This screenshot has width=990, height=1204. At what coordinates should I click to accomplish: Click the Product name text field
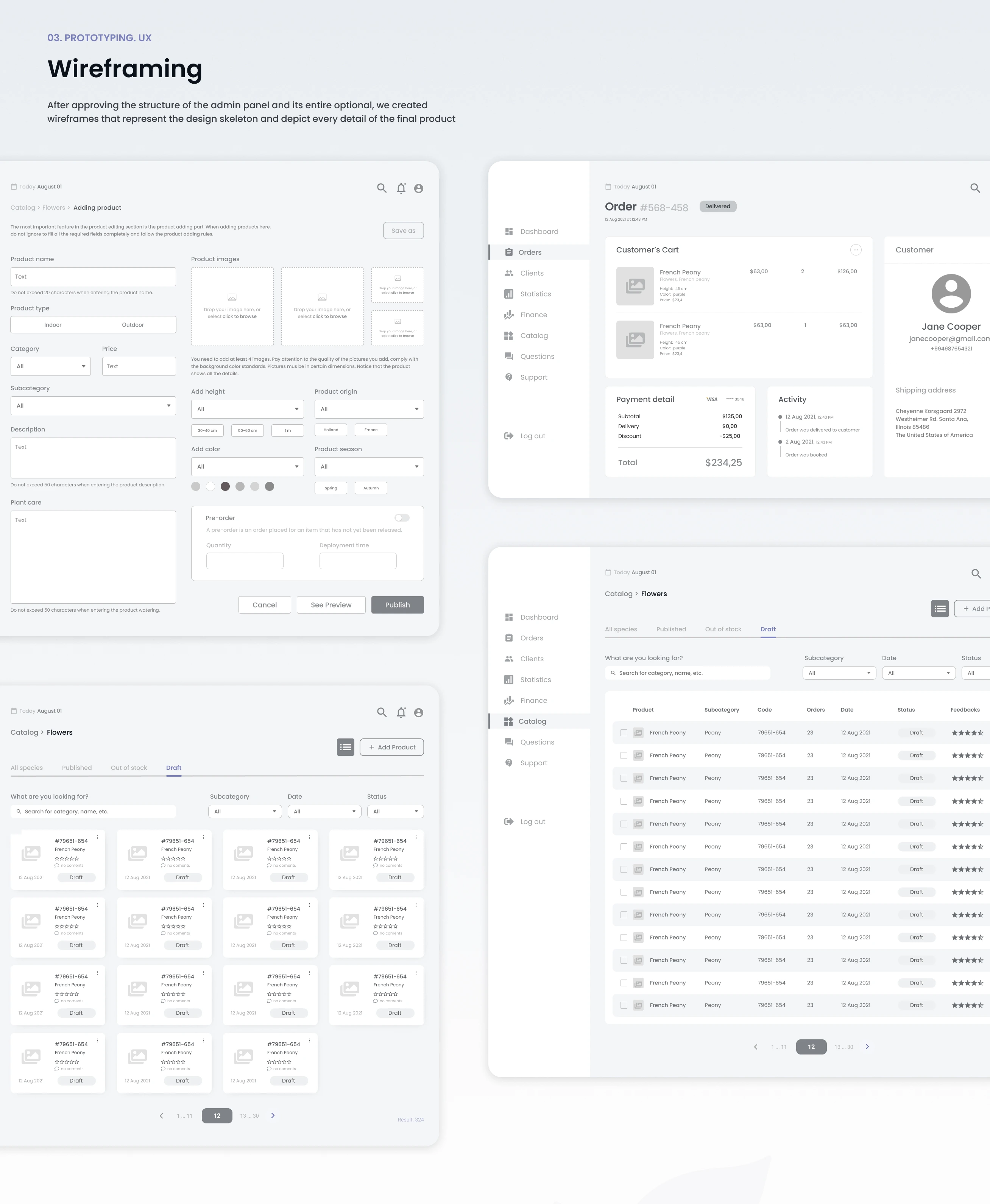93,276
